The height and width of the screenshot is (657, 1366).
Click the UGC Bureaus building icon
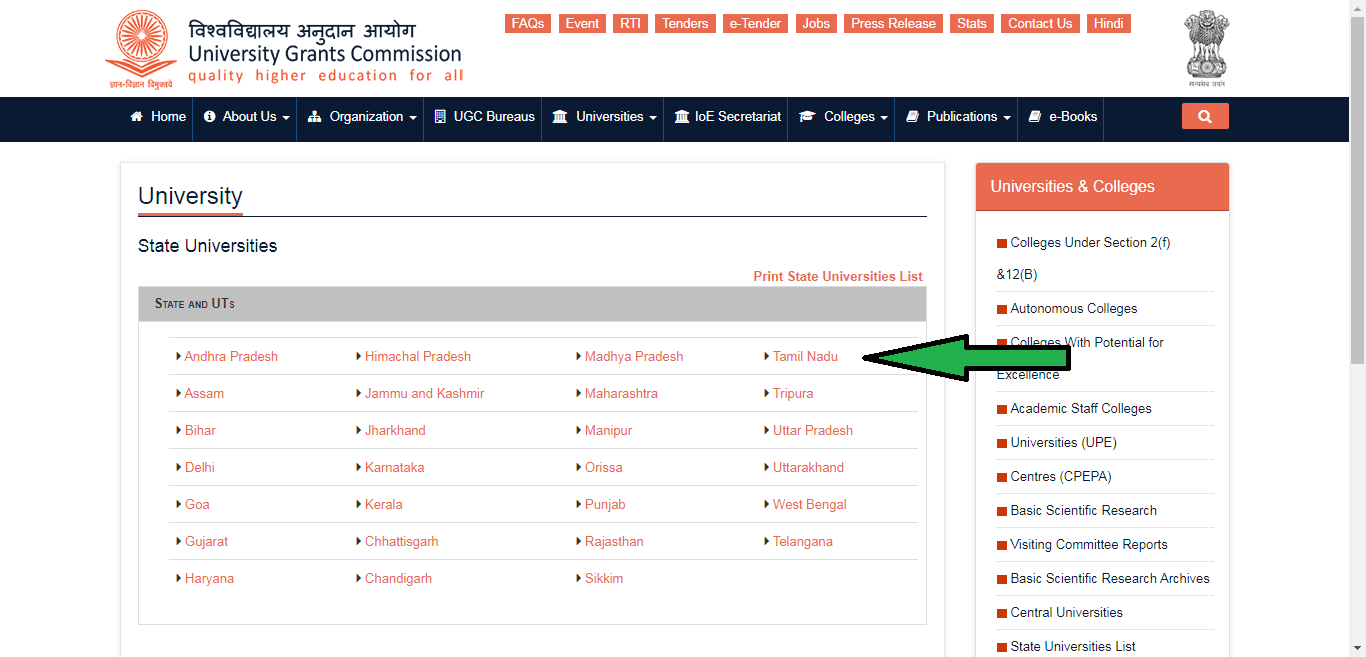point(440,117)
